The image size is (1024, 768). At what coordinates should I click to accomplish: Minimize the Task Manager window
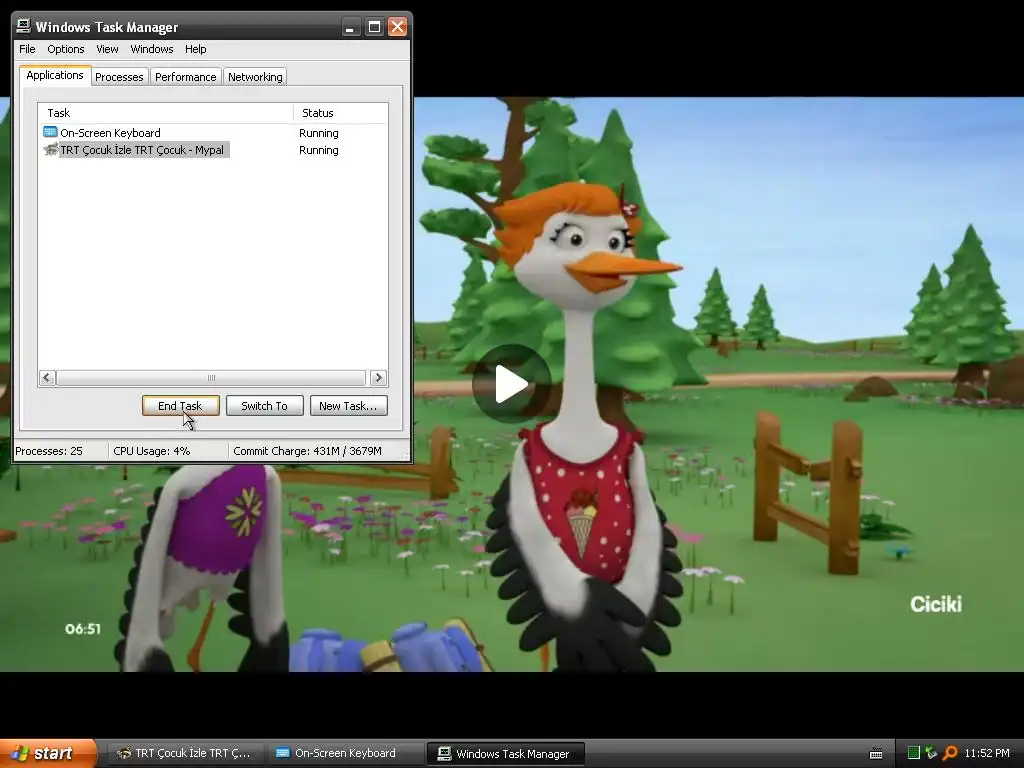click(350, 27)
